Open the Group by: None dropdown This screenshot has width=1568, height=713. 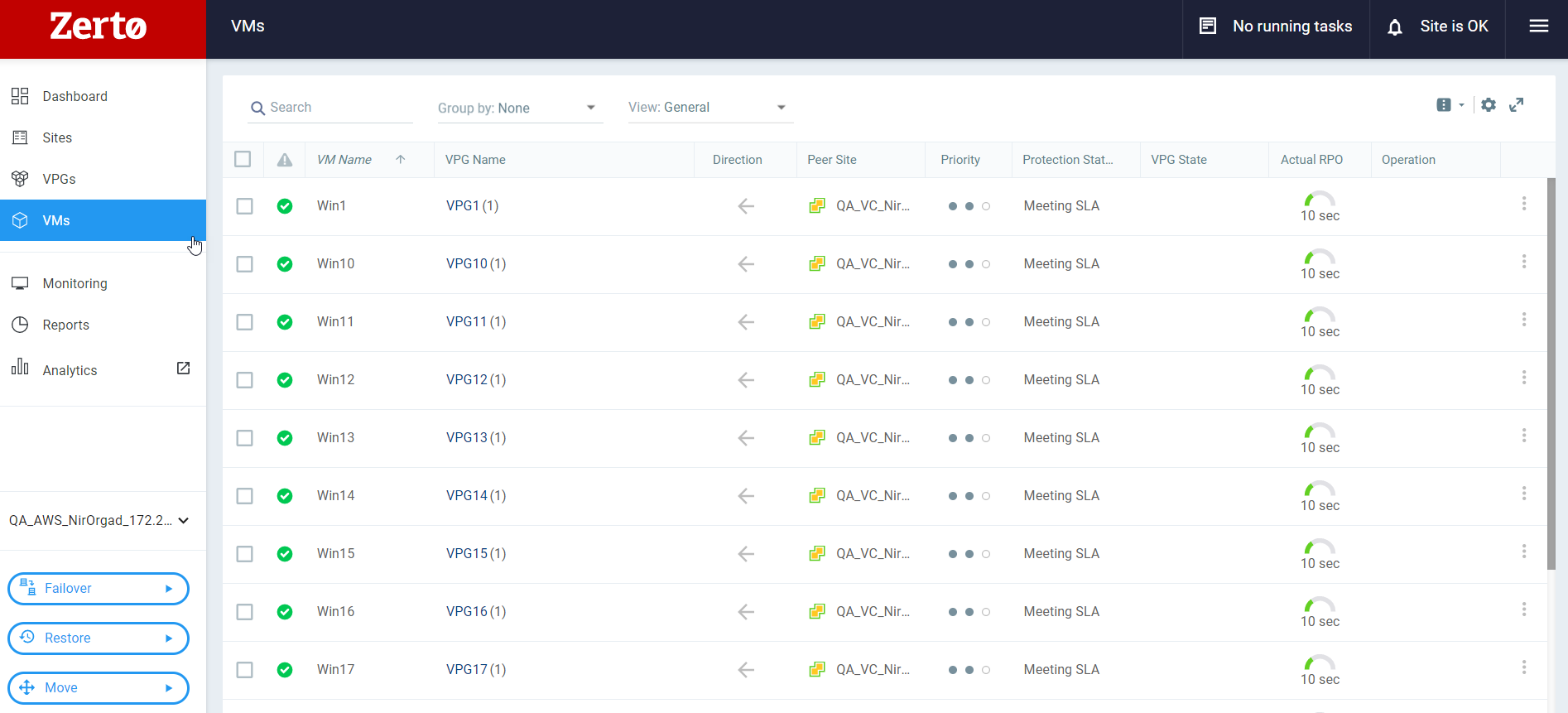pyautogui.click(x=520, y=108)
